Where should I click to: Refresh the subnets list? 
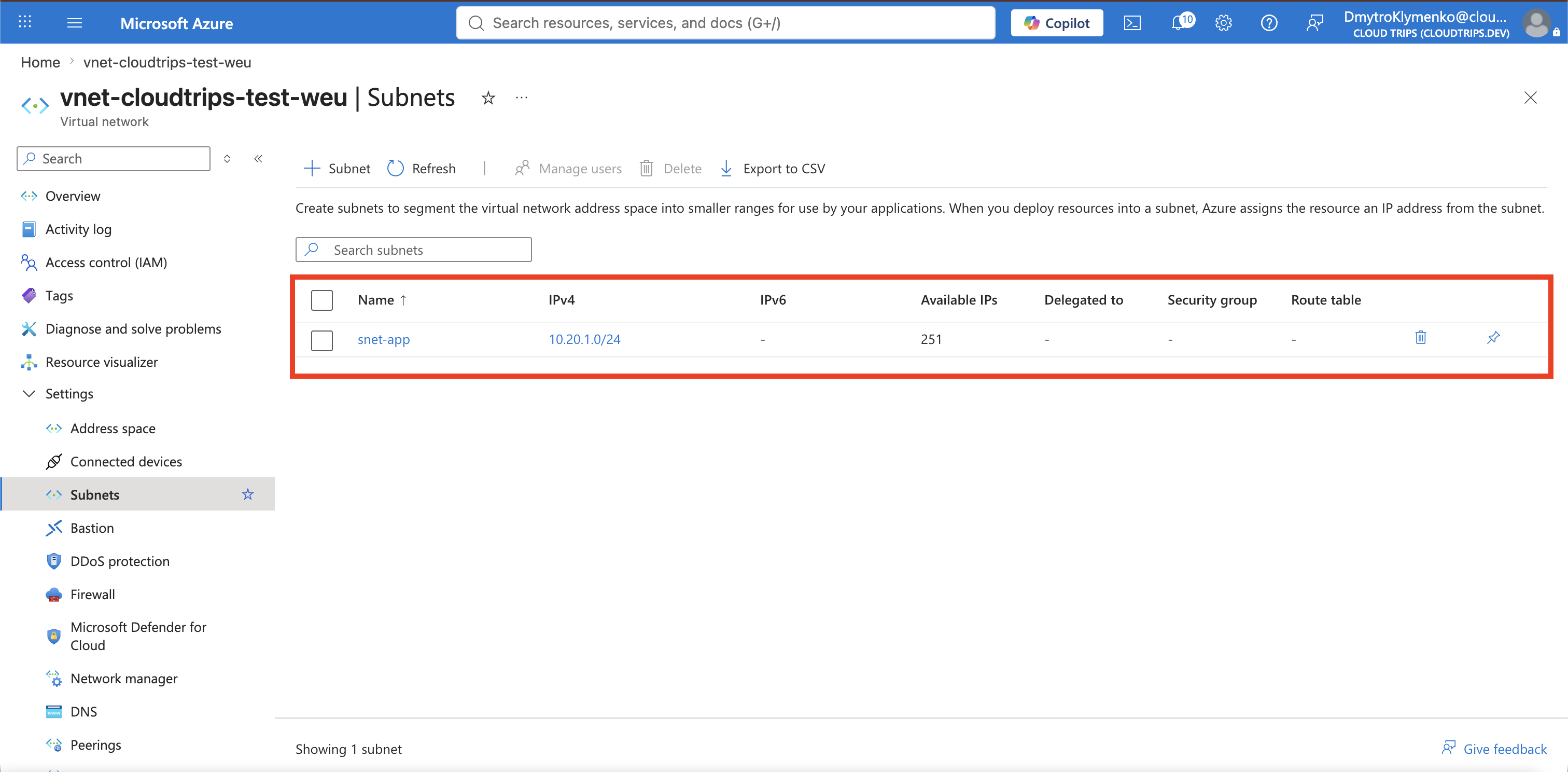tap(421, 169)
